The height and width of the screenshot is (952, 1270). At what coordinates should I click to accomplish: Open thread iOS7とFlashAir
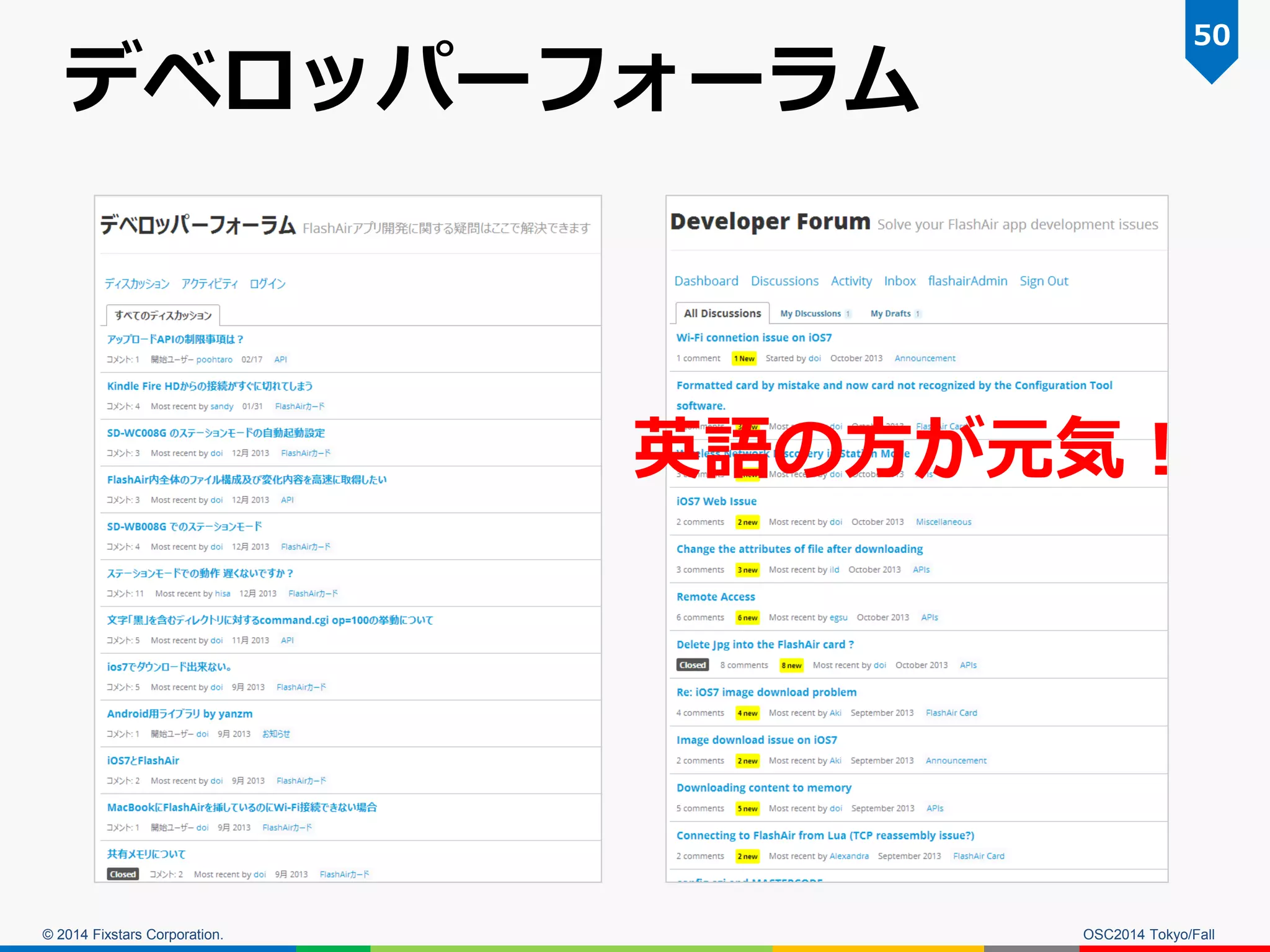pyautogui.click(x=143, y=760)
